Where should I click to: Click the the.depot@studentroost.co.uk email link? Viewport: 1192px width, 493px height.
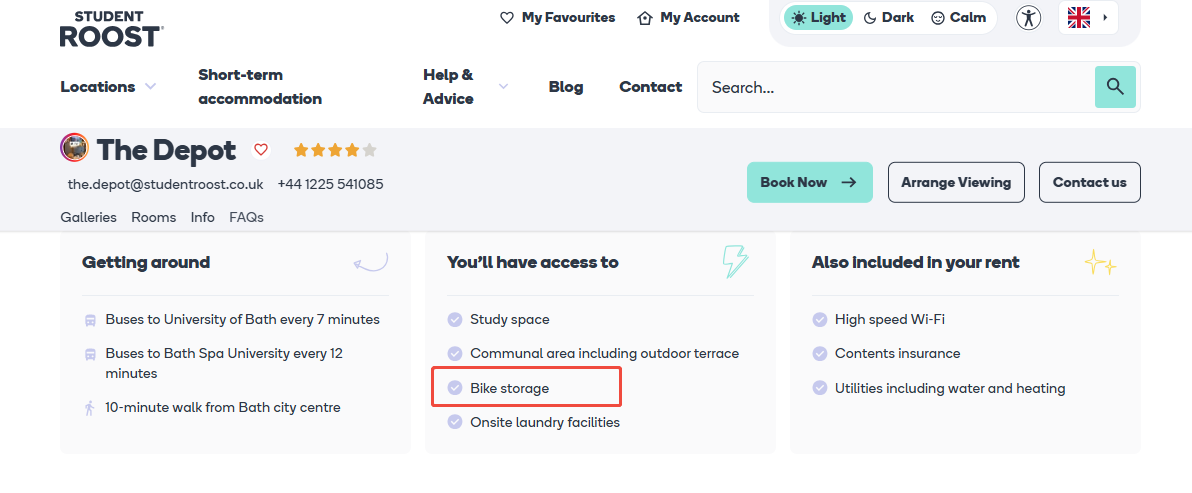[x=165, y=184]
